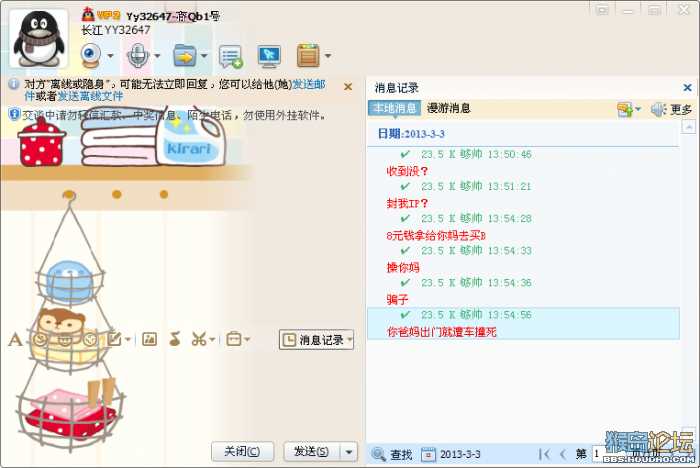Open the font settings A icon
700x468 pixels.
pyautogui.click(x=15, y=340)
